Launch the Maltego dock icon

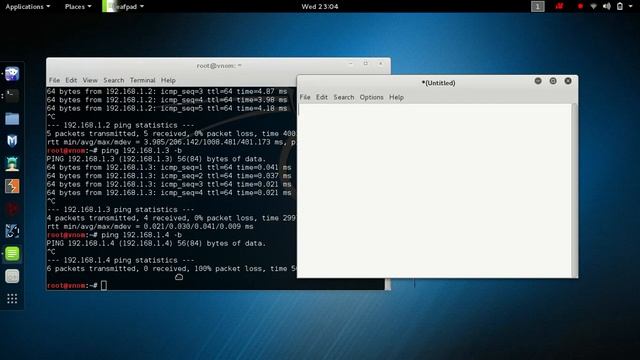coord(12,231)
